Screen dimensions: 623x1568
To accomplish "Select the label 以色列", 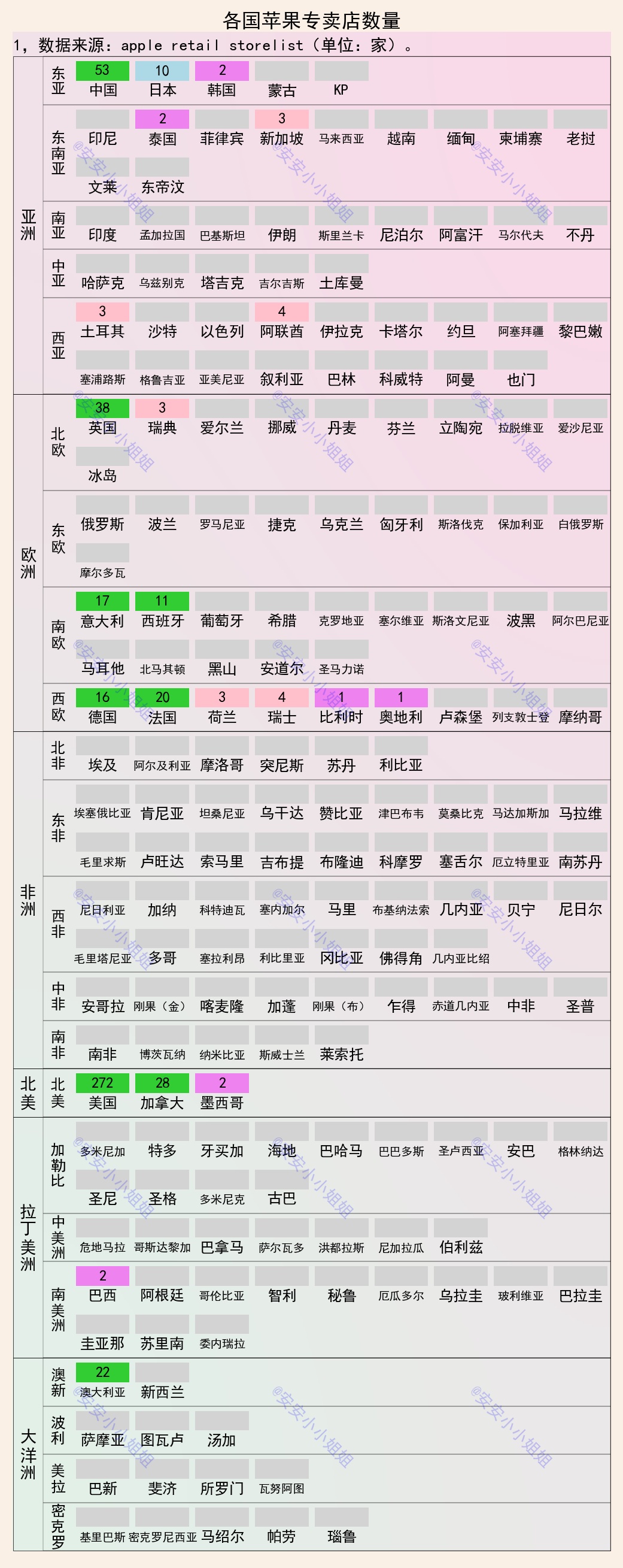I will [x=221, y=331].
